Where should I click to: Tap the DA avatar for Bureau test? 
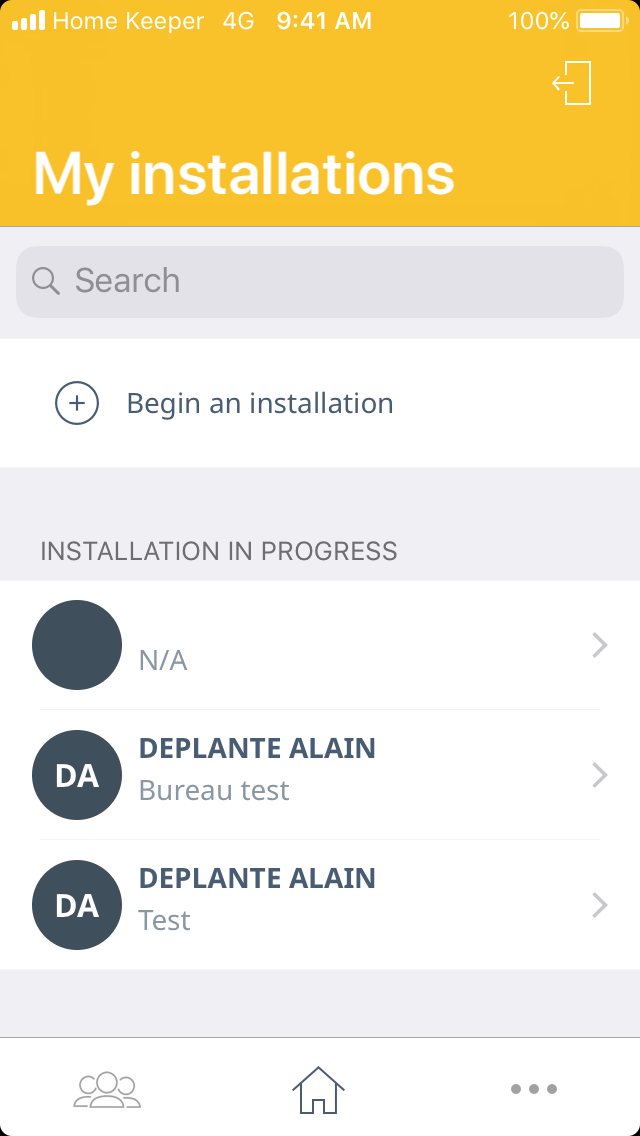pos(77,775)
